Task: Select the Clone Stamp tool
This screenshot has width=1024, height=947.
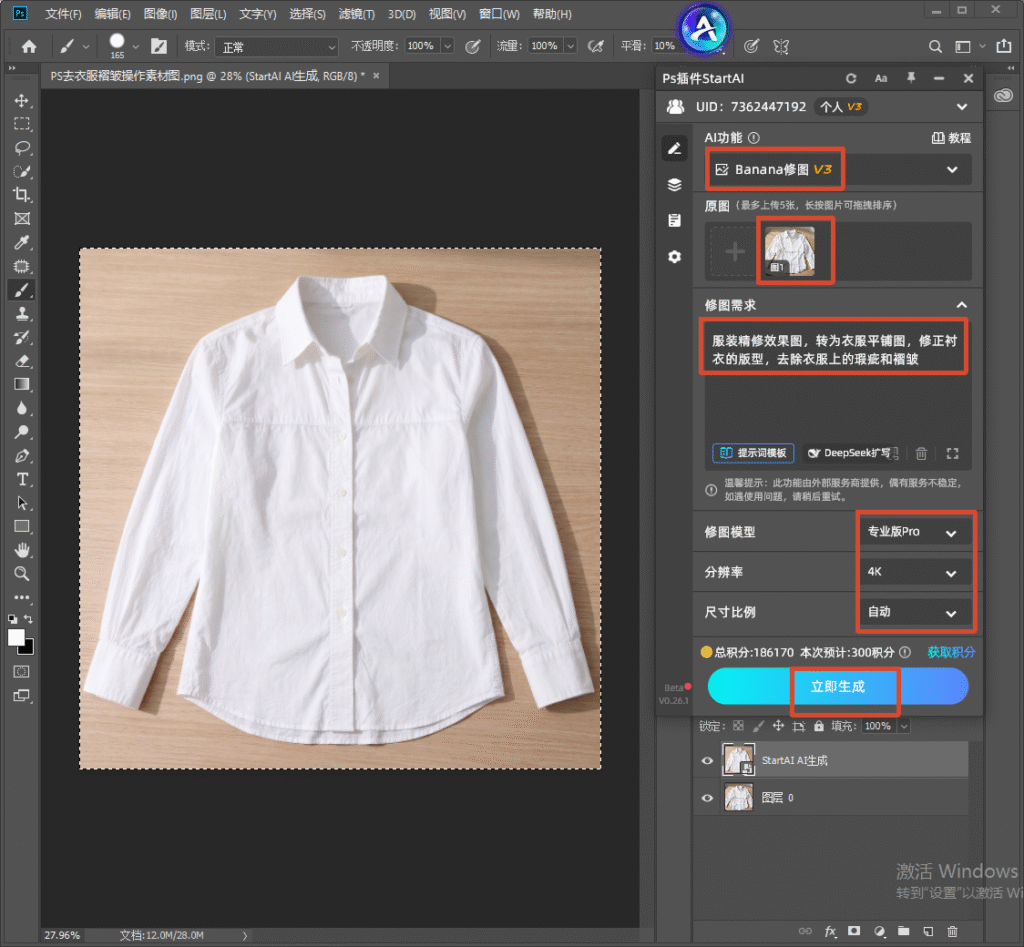Action: (x=22, y=313)
